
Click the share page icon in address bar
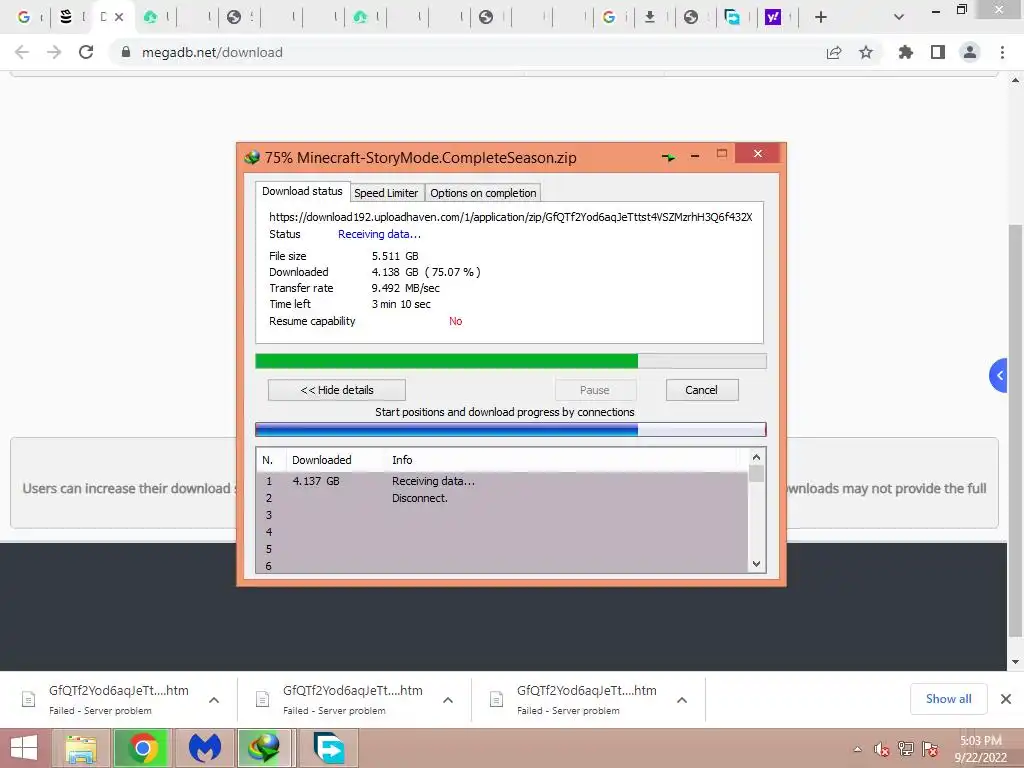[x=834, y=52]
